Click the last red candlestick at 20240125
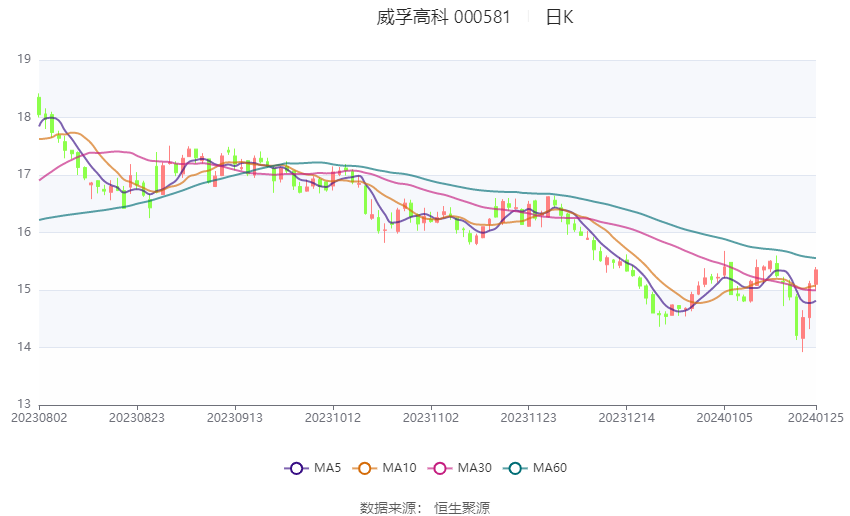The width and height of the screenshot is (850, 516). 816,276
